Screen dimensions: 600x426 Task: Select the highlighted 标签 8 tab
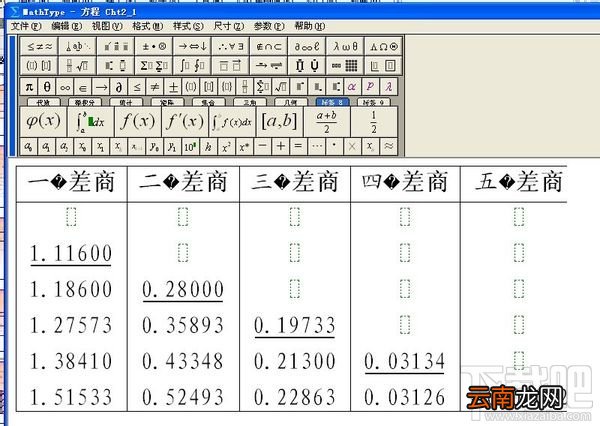[332, 102]
